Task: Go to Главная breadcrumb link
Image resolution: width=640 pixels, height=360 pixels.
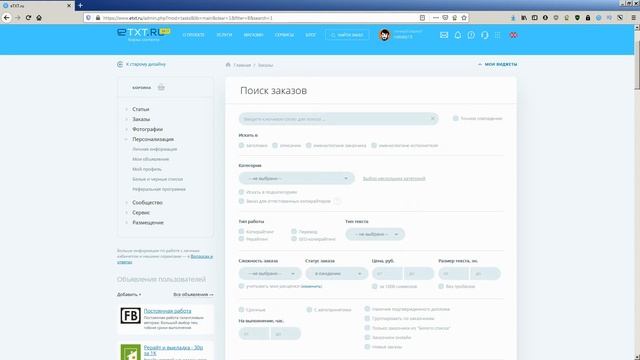Action: [242, 65]
